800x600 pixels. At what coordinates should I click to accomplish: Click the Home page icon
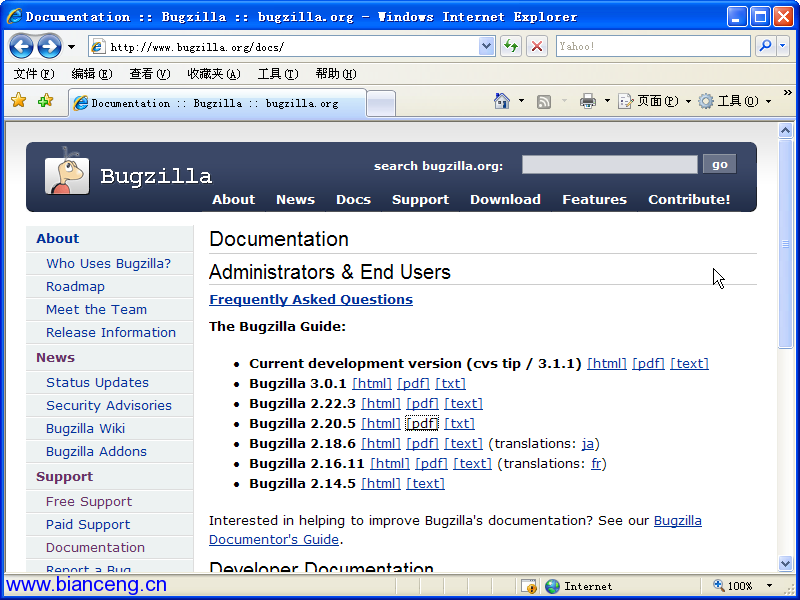point(502,101)
